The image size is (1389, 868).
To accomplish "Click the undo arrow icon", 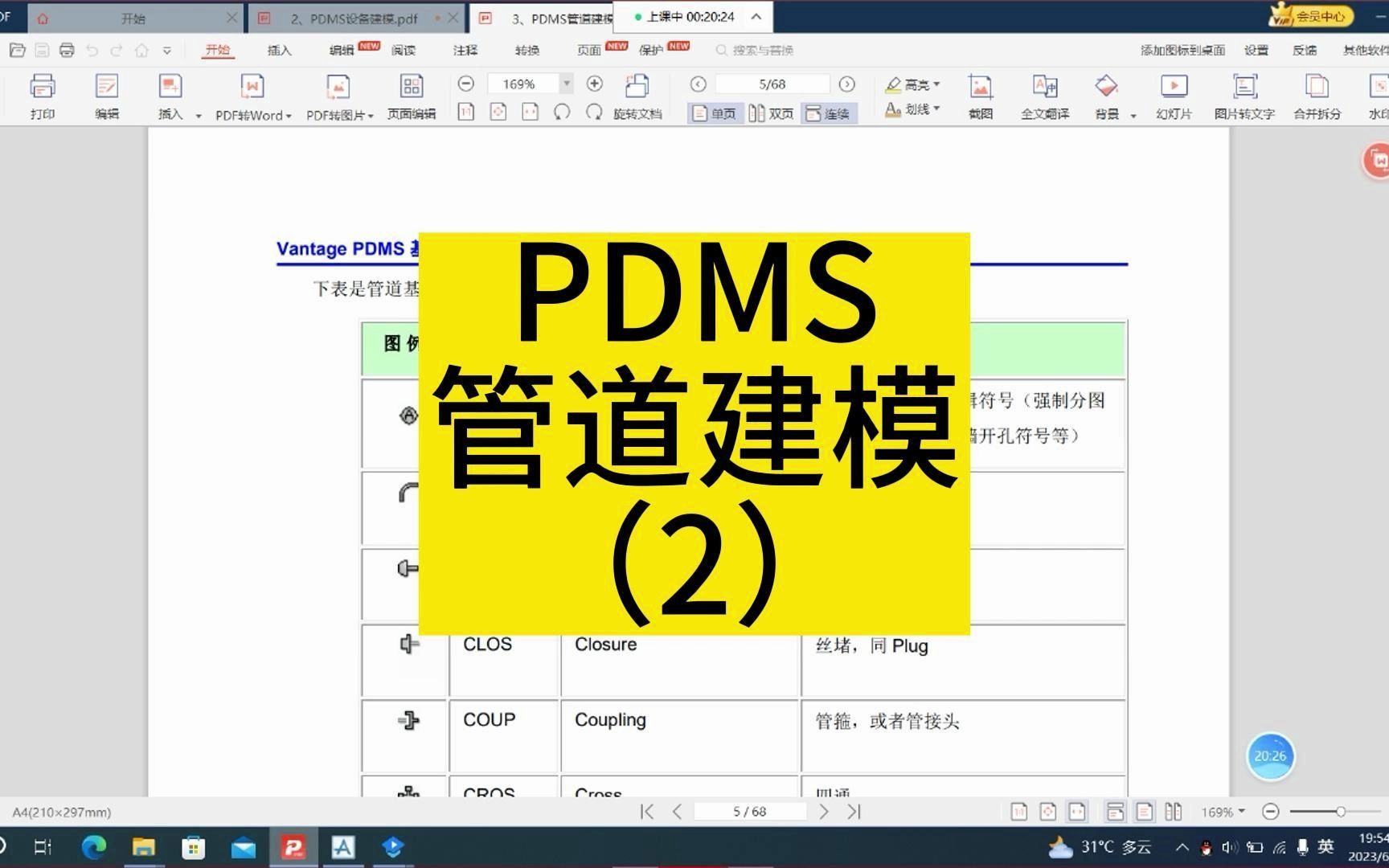I will [92, 50].
